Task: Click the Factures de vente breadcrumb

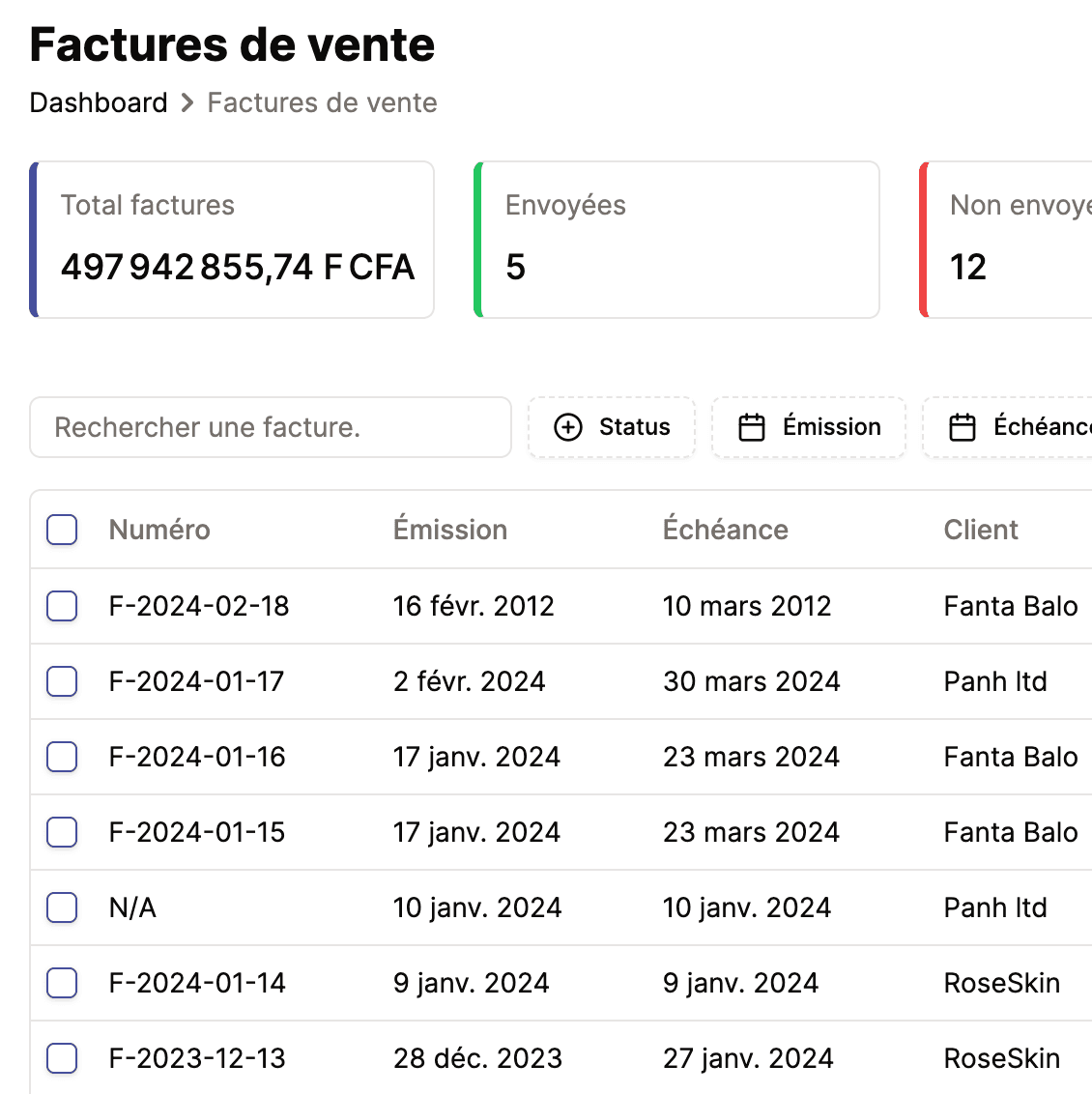Action: 321,102
